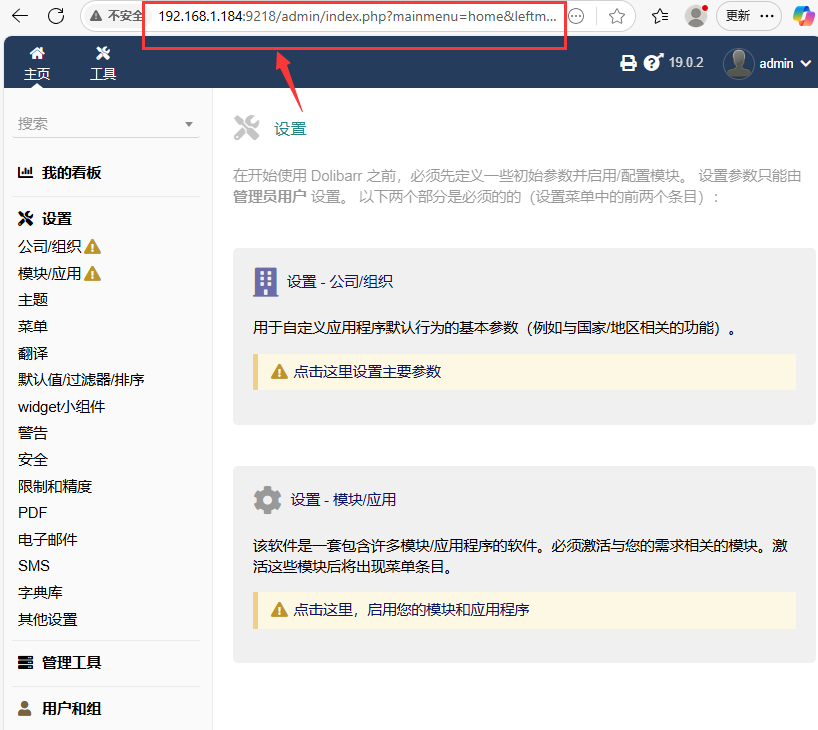
Task: Open the 搜索 search dropdown
Action: (x=106, y=124)
